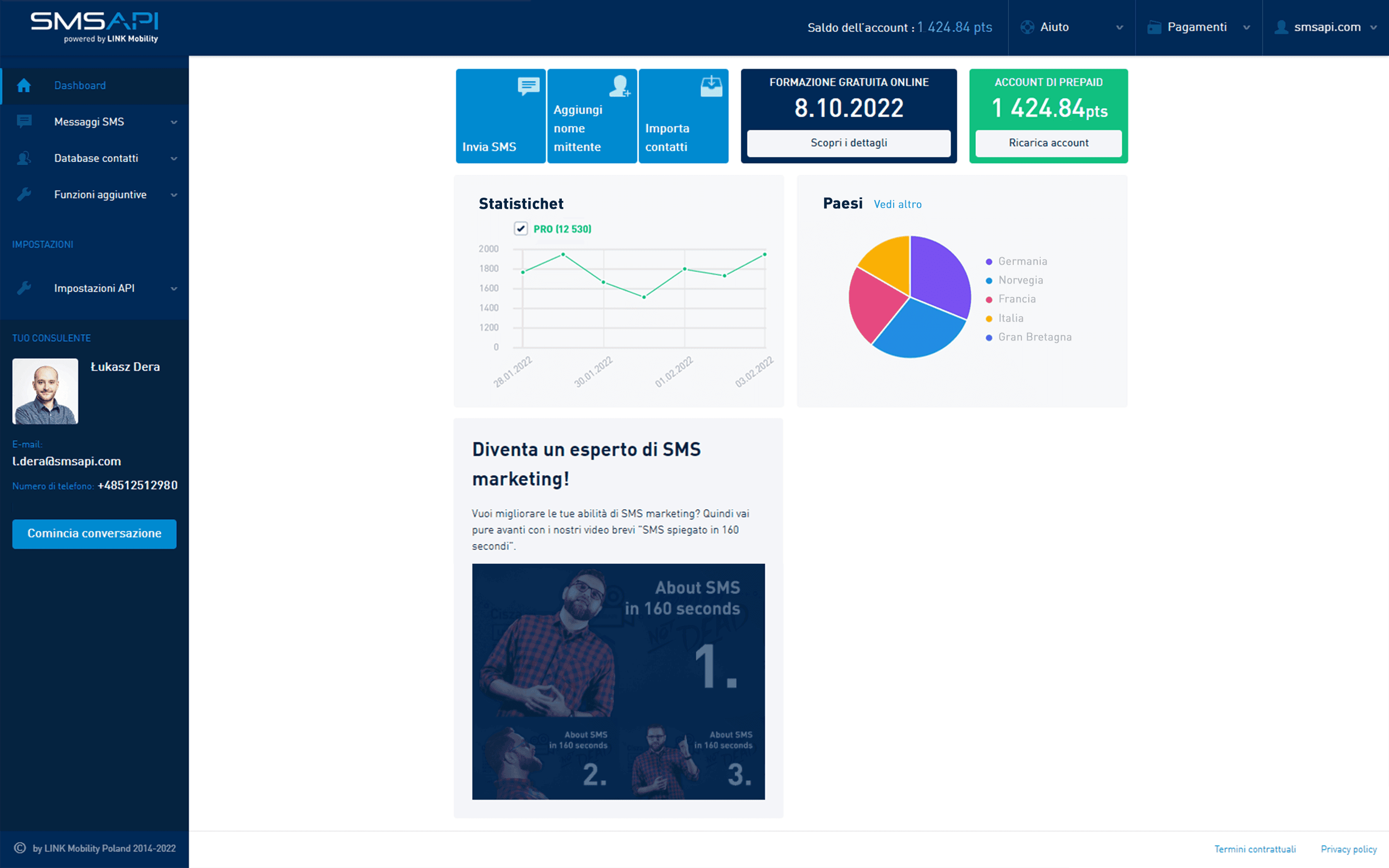Click the Database contatti person icon
The image size is (1389, 868).
24,159
